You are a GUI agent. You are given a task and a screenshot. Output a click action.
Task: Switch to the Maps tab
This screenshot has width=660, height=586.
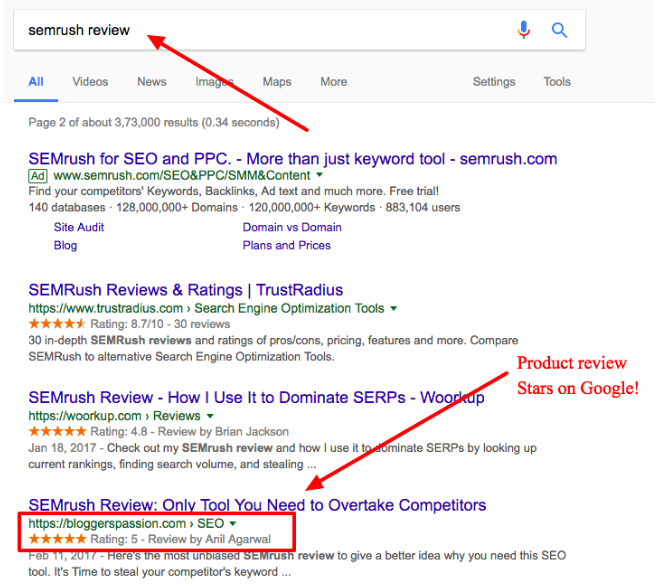277,82
